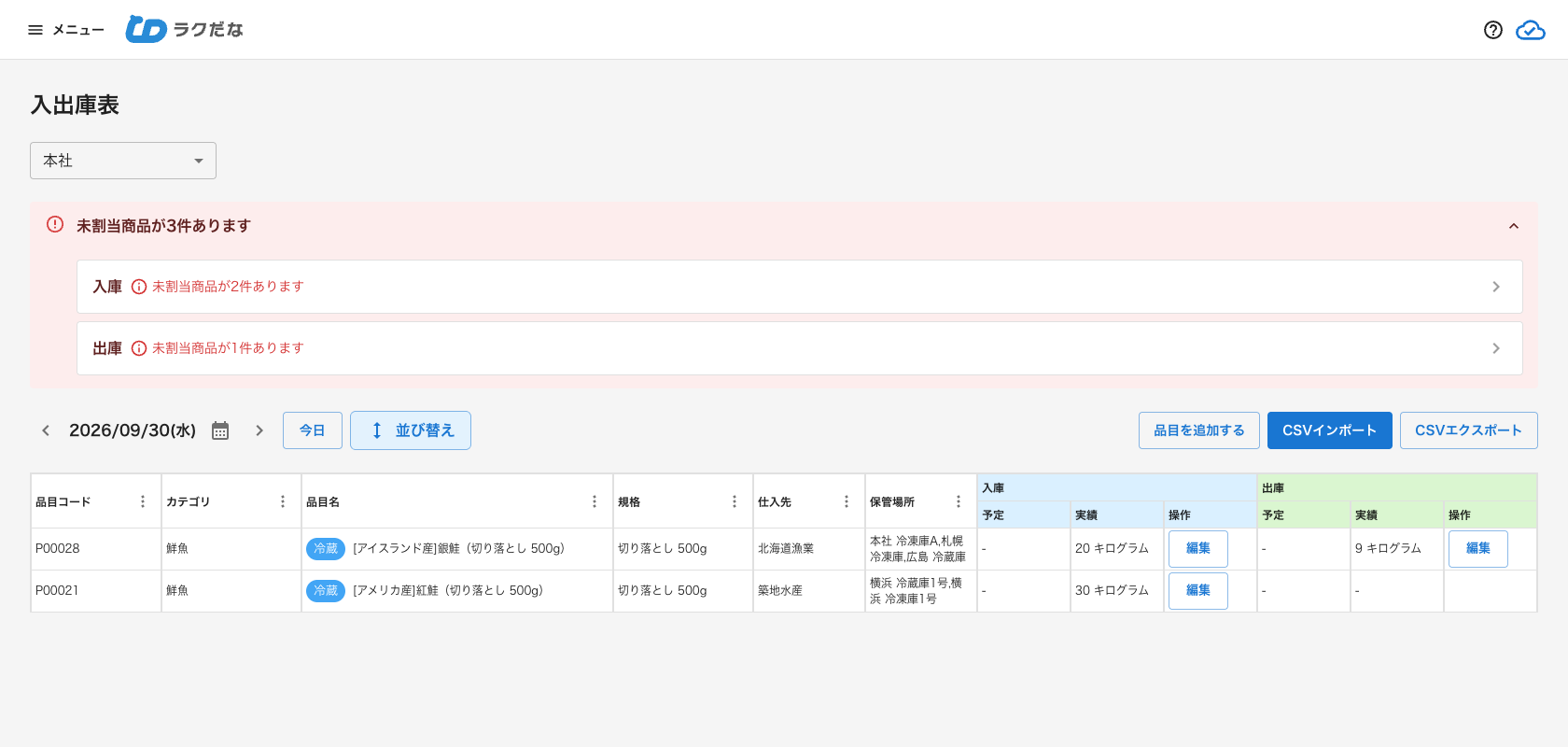Edit 入庫 for item P00028
The width and height of the screenshot is (1568, 747).
pyautogui.click(x=1198, y=549)
